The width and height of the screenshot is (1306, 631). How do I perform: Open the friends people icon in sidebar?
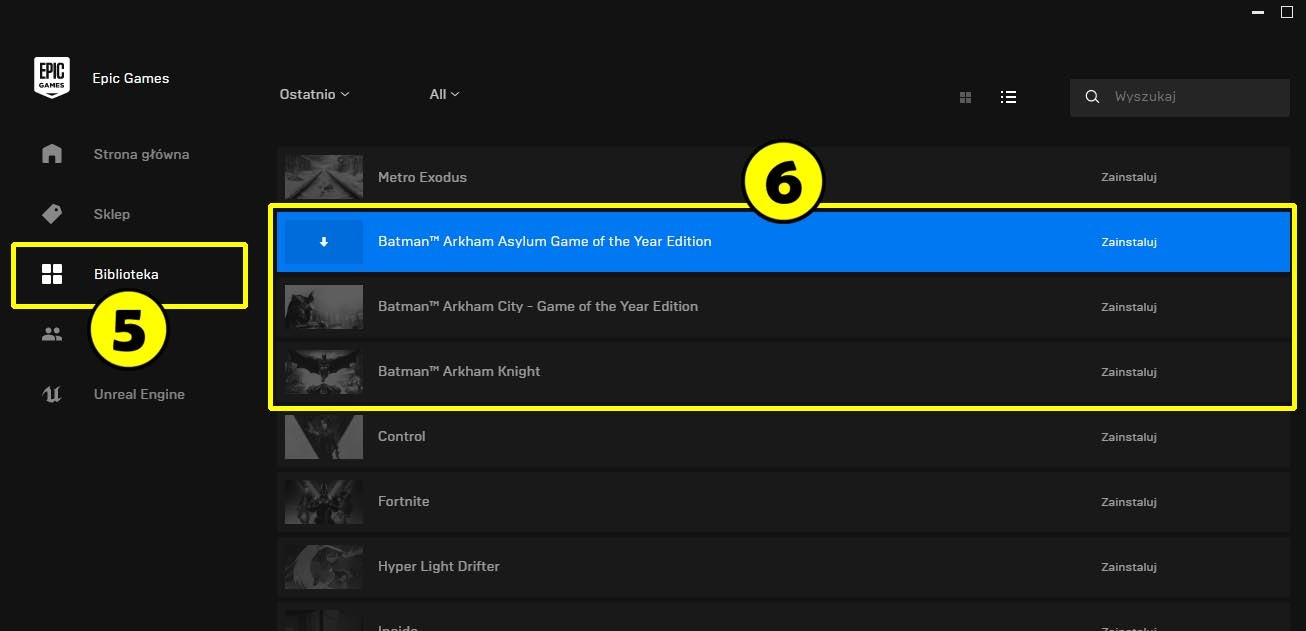52,334
